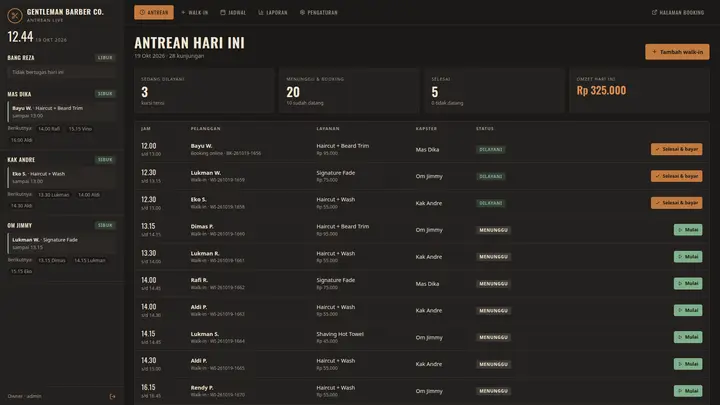This screenshot has width=720, height=405.
Task: Click the Antrean Hari Ini heading
Action: (x=189, y=43)
